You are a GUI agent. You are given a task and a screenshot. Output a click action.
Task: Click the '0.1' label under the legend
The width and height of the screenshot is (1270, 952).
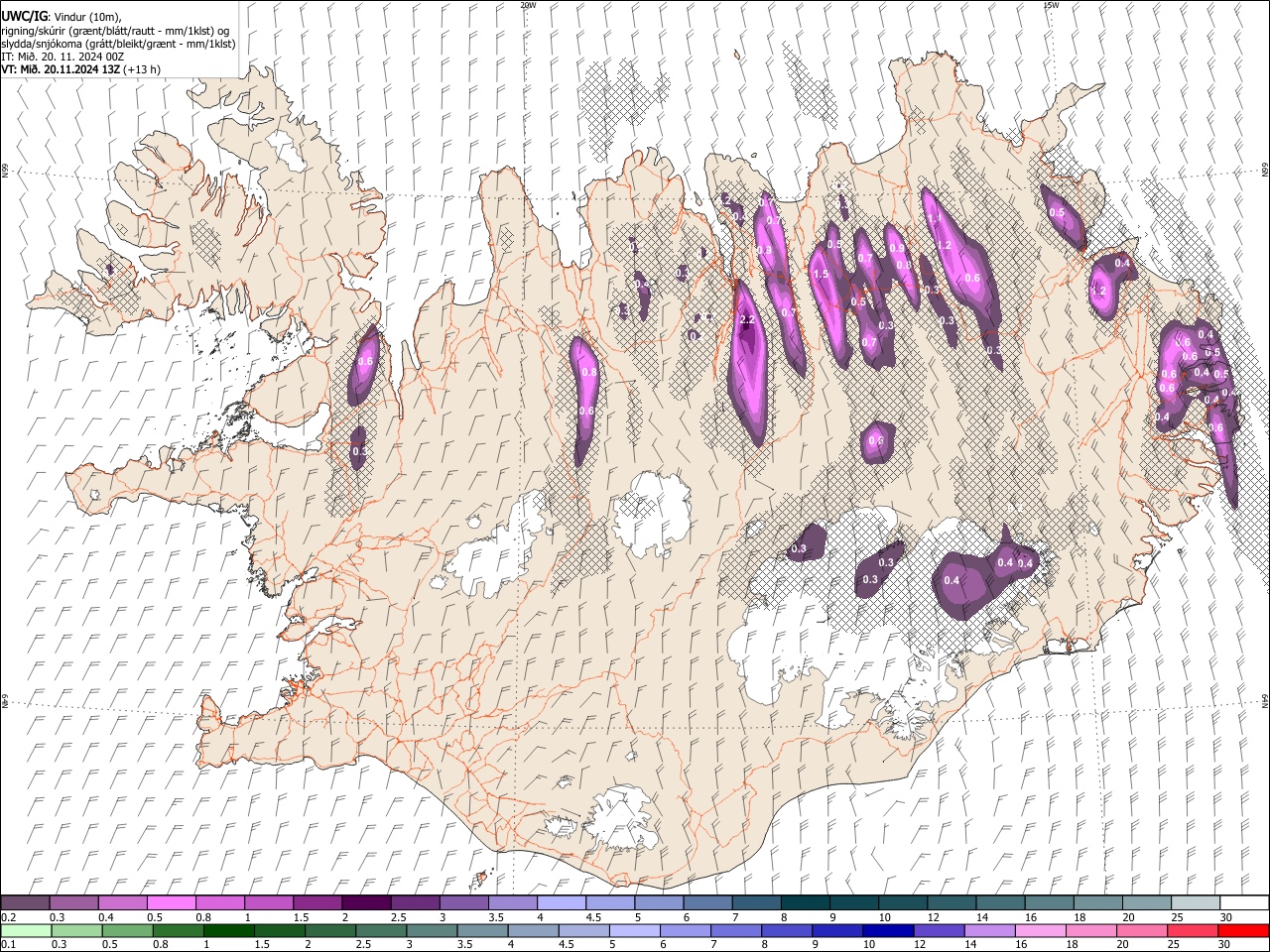coord(8,944)
